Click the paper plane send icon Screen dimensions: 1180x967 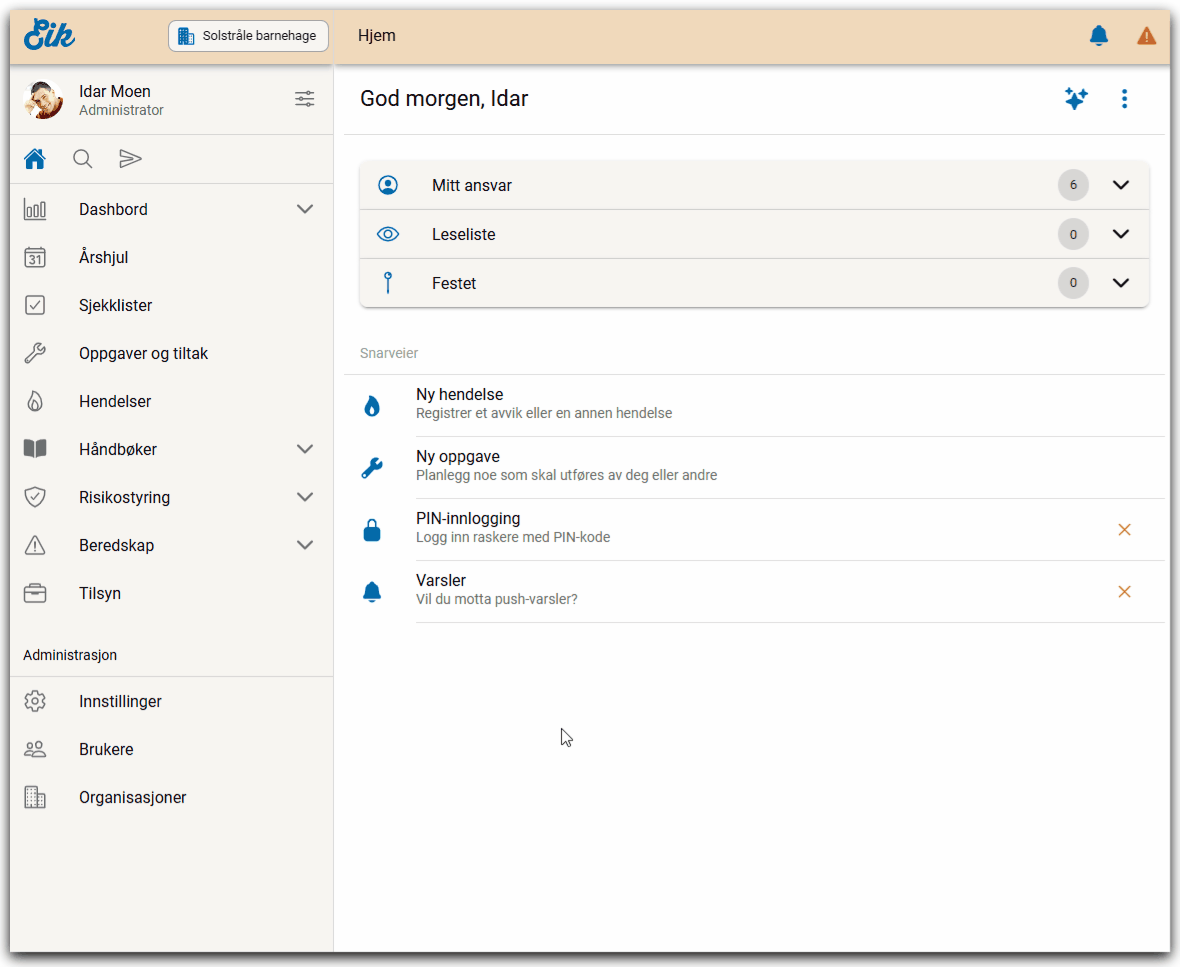[x=131, y=159]
